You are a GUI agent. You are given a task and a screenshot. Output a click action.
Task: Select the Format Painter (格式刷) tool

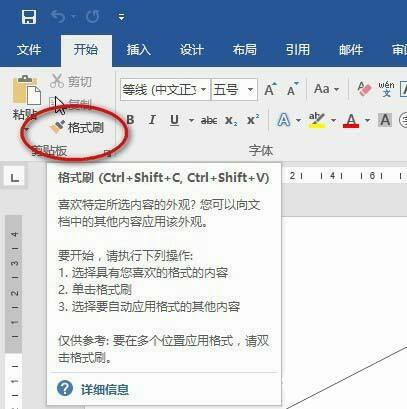pyautogui.click(x=77, y=128)
